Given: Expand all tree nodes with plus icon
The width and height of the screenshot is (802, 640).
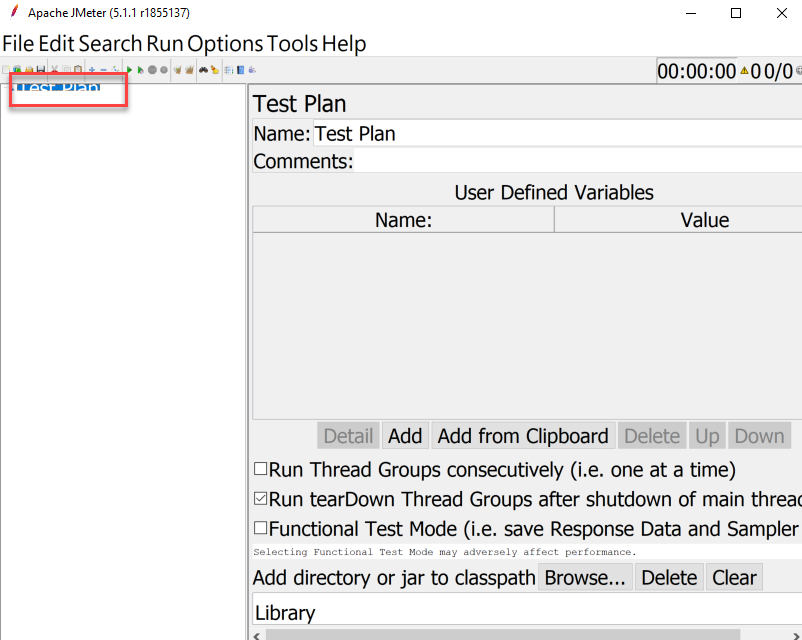Looking at the screenshot, I should coord(91,69).
